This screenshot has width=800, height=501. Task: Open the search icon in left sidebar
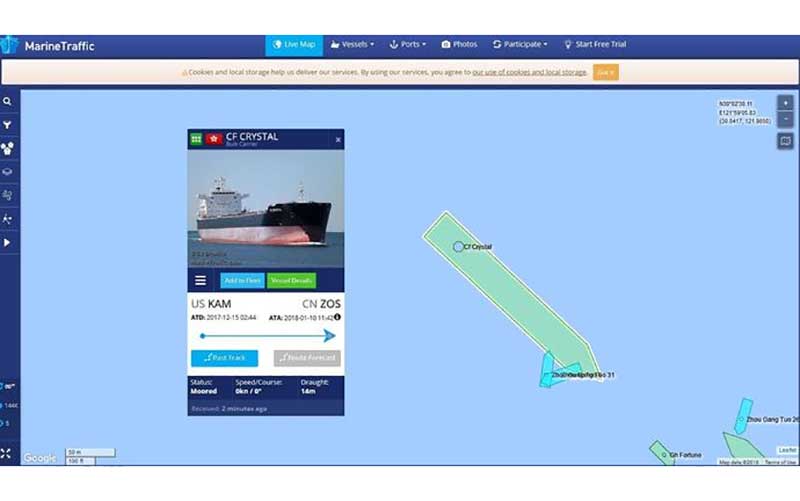pyautogui.click(x=7, y=102)
